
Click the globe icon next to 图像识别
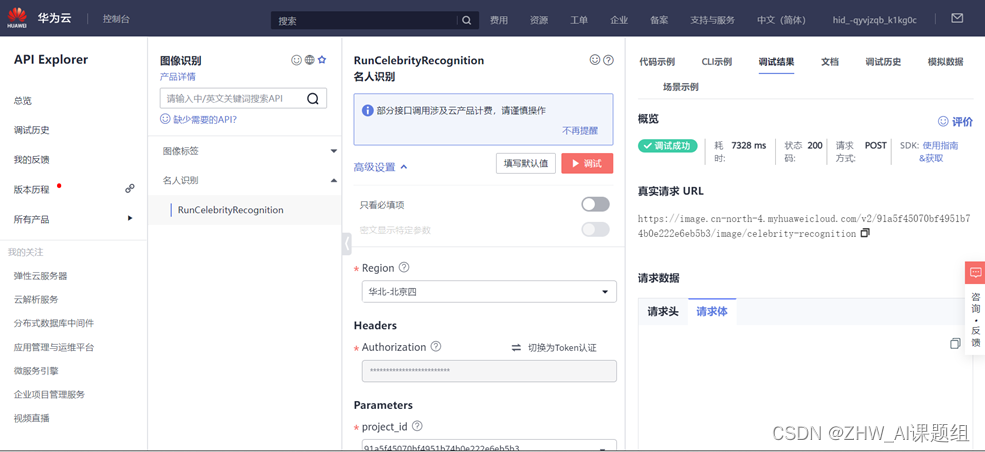pyautogui.click(x=310, y=60)
